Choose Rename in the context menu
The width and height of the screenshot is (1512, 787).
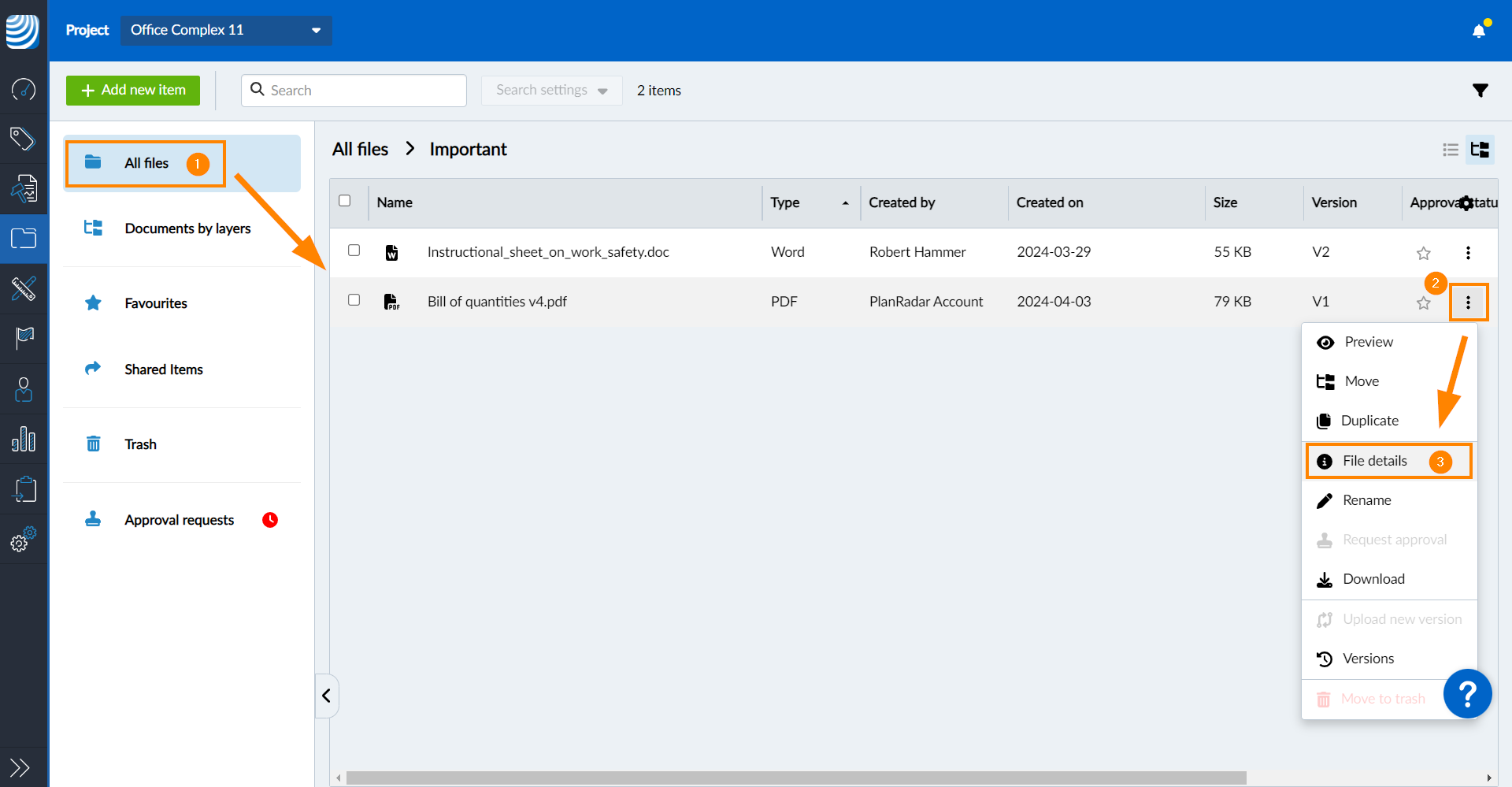tap(1389, 500)
